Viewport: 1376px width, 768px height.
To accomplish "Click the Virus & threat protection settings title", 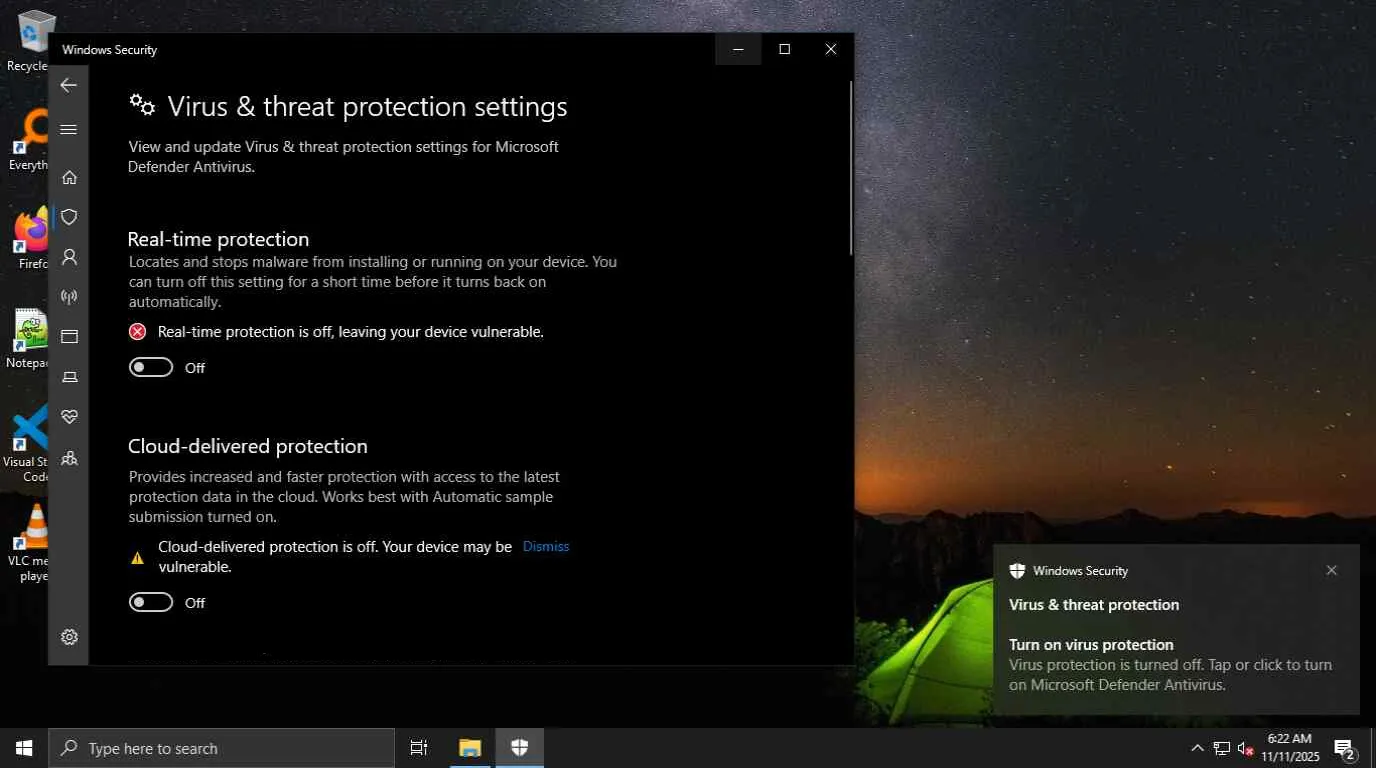I will tap(367, 106).
